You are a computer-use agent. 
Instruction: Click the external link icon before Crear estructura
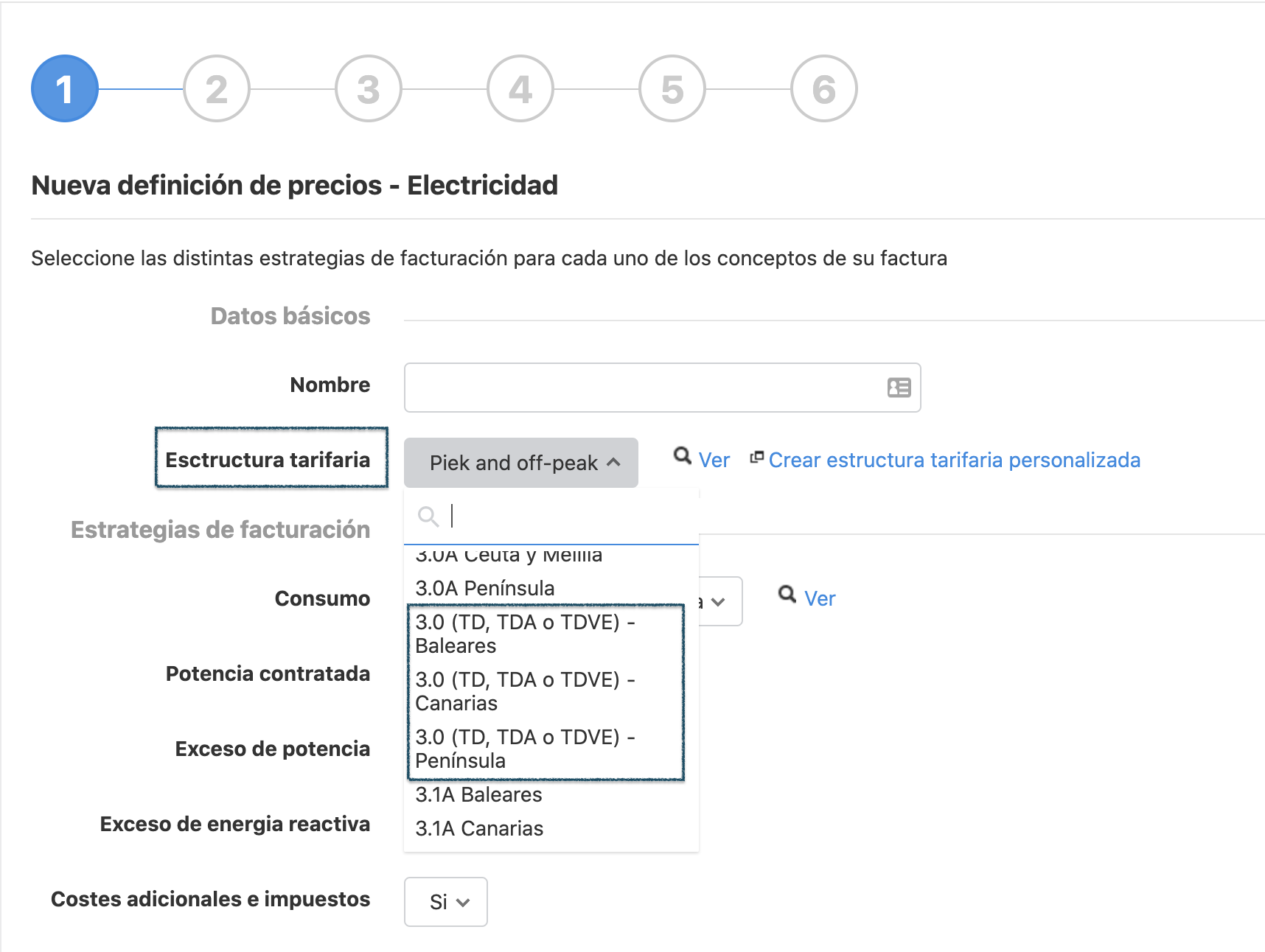click(x=756, y=458)
